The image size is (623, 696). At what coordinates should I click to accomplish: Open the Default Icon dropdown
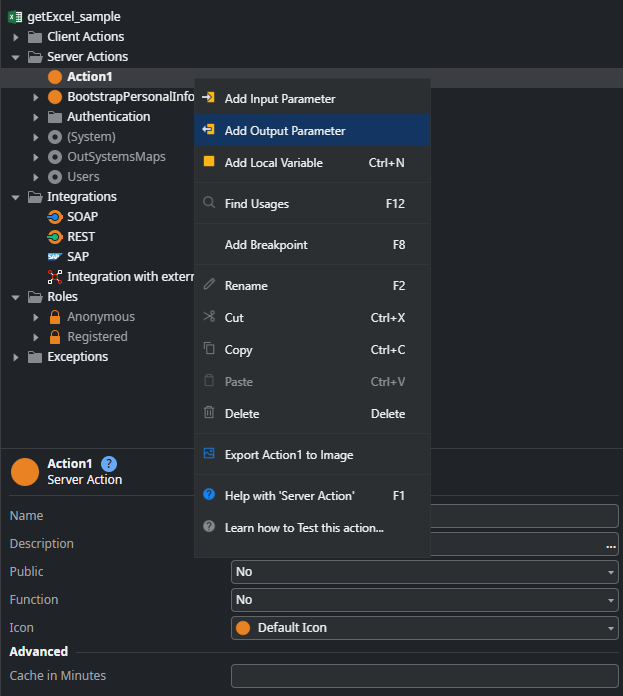pos(425,628)
